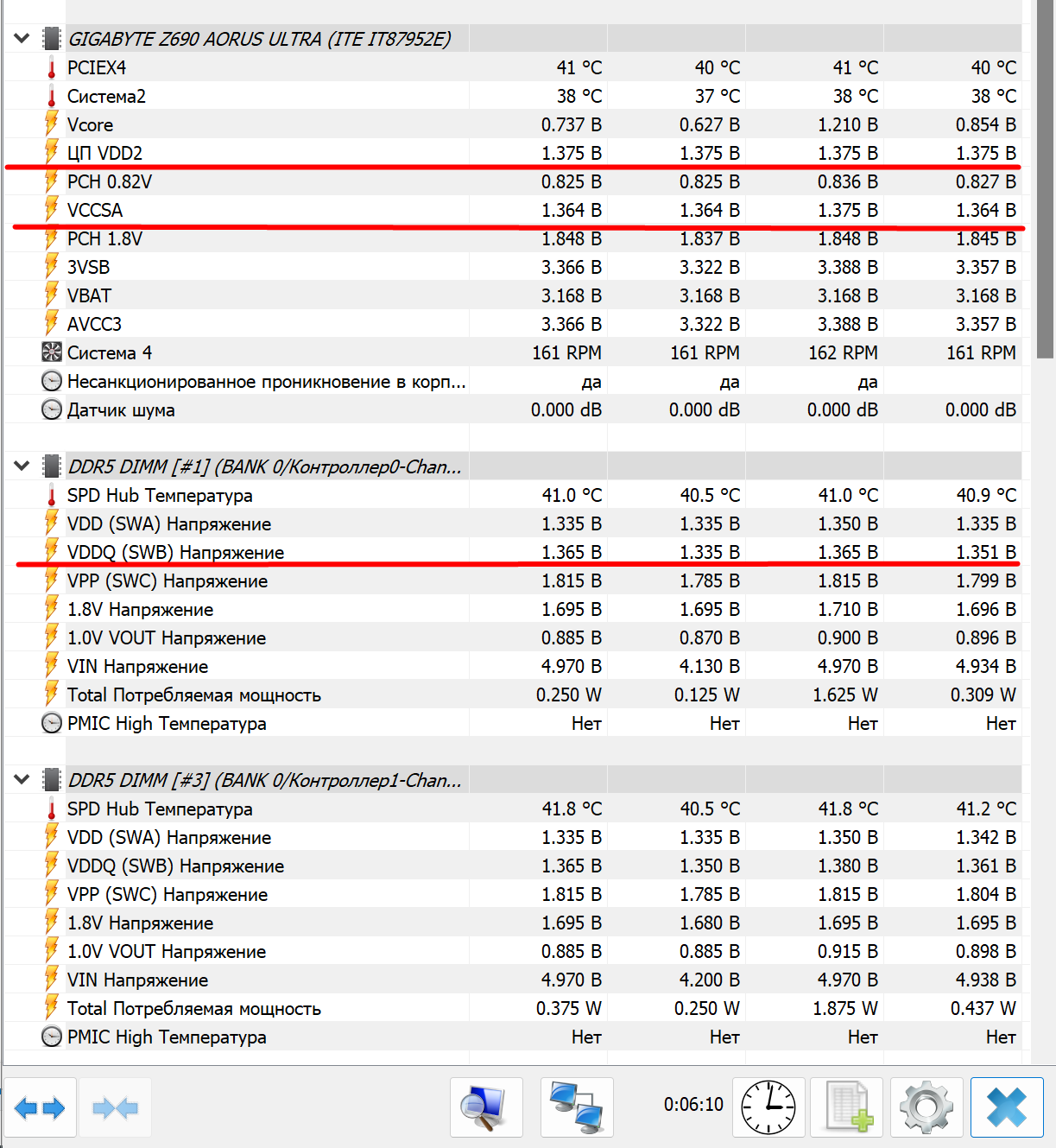Collapse the DDR5 DIMM [#1] sensor group
The image size is (1056, 1148).
pos(22,466)
